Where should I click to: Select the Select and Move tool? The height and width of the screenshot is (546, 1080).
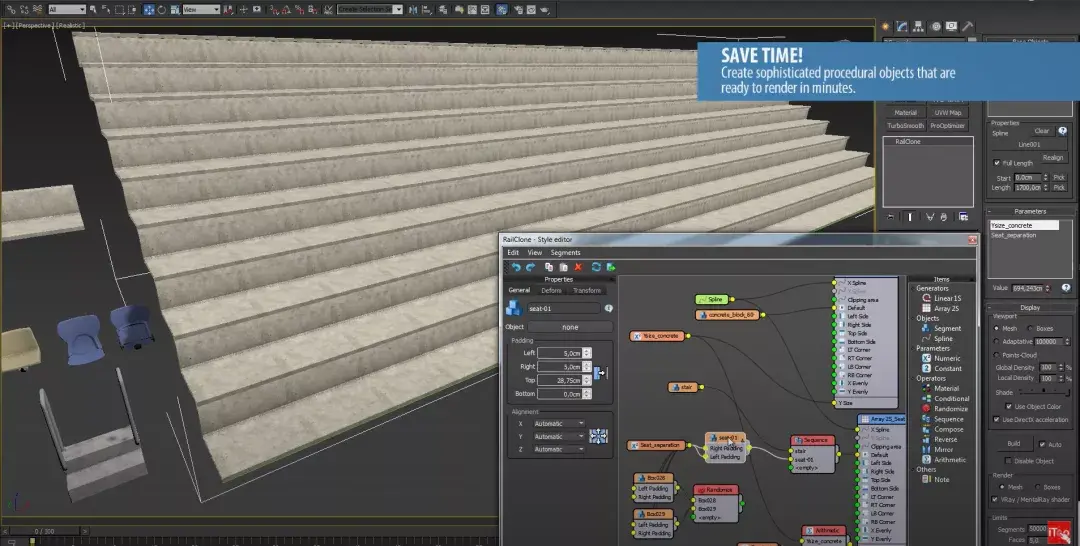[148, 9]
